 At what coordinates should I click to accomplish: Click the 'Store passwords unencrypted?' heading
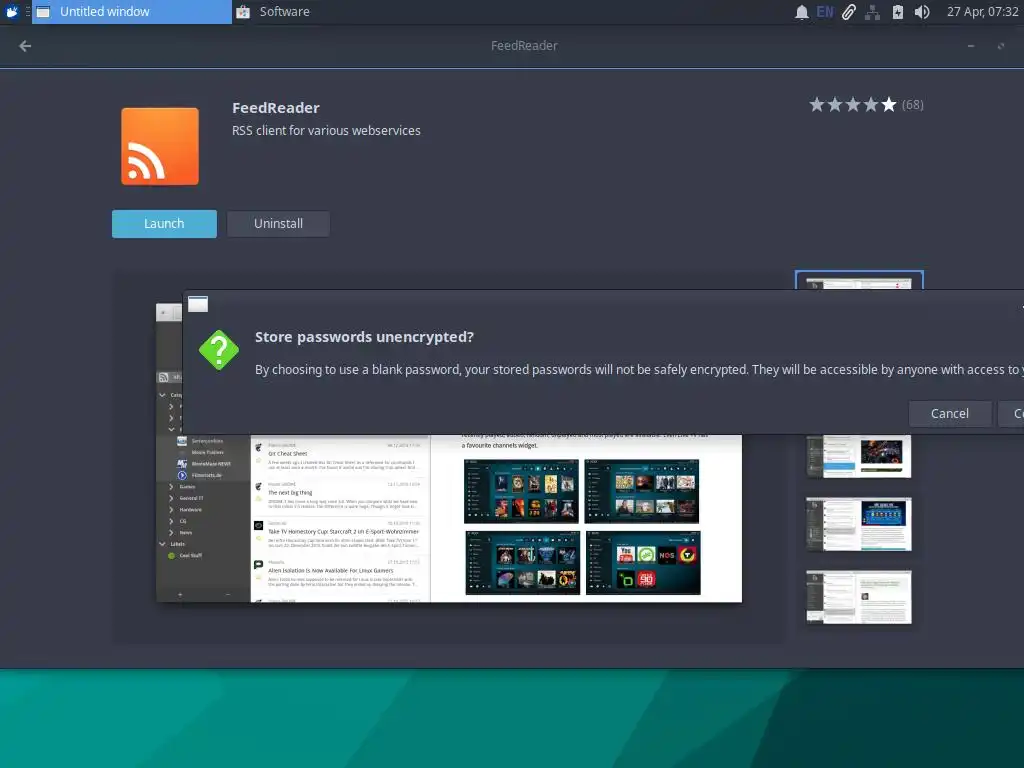pos(364,337)
